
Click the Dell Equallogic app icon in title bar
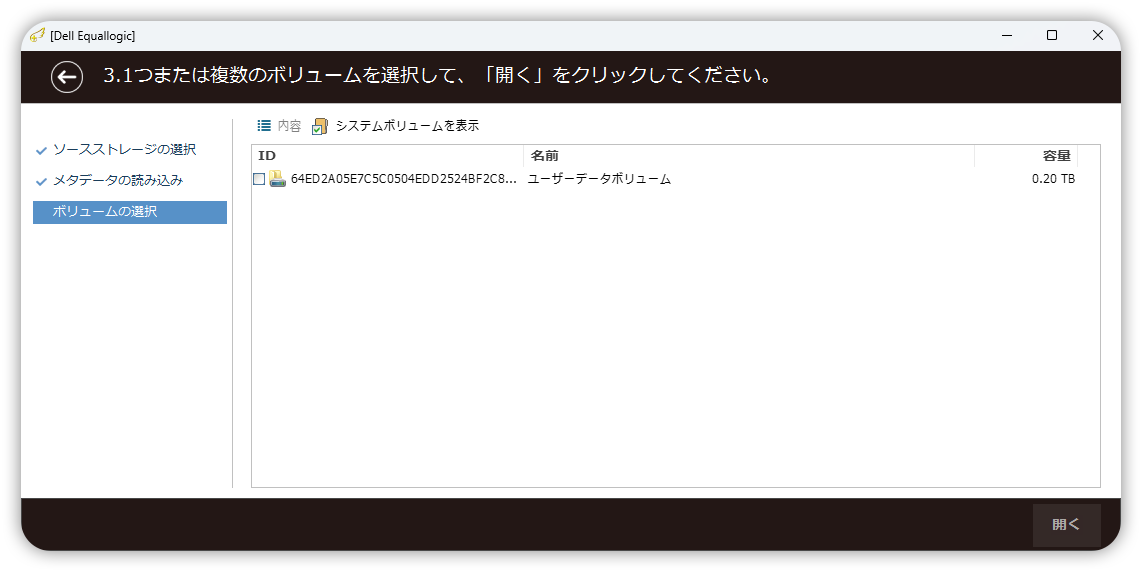[37, 35]
